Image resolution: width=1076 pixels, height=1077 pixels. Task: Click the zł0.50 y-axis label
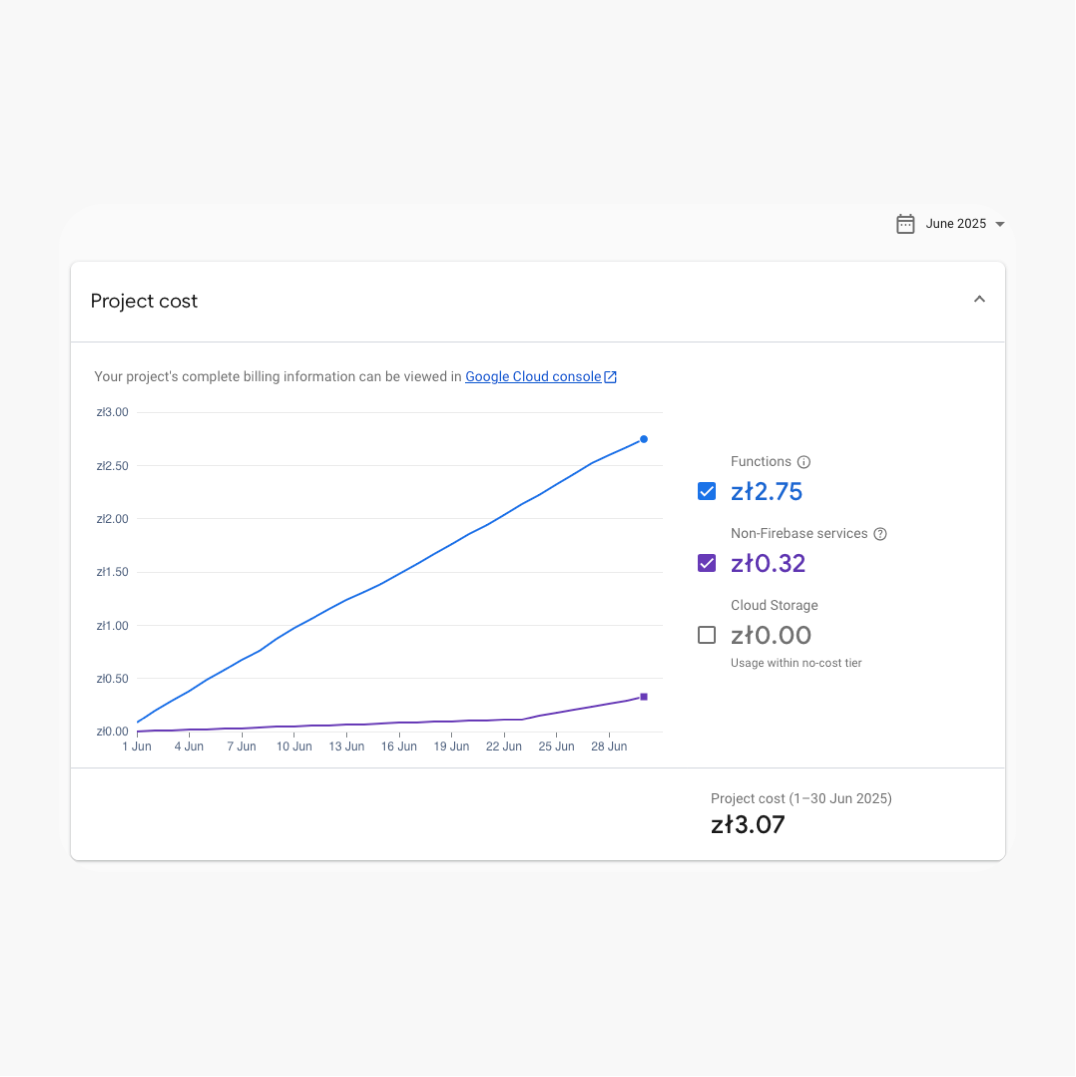pos(113,679)
